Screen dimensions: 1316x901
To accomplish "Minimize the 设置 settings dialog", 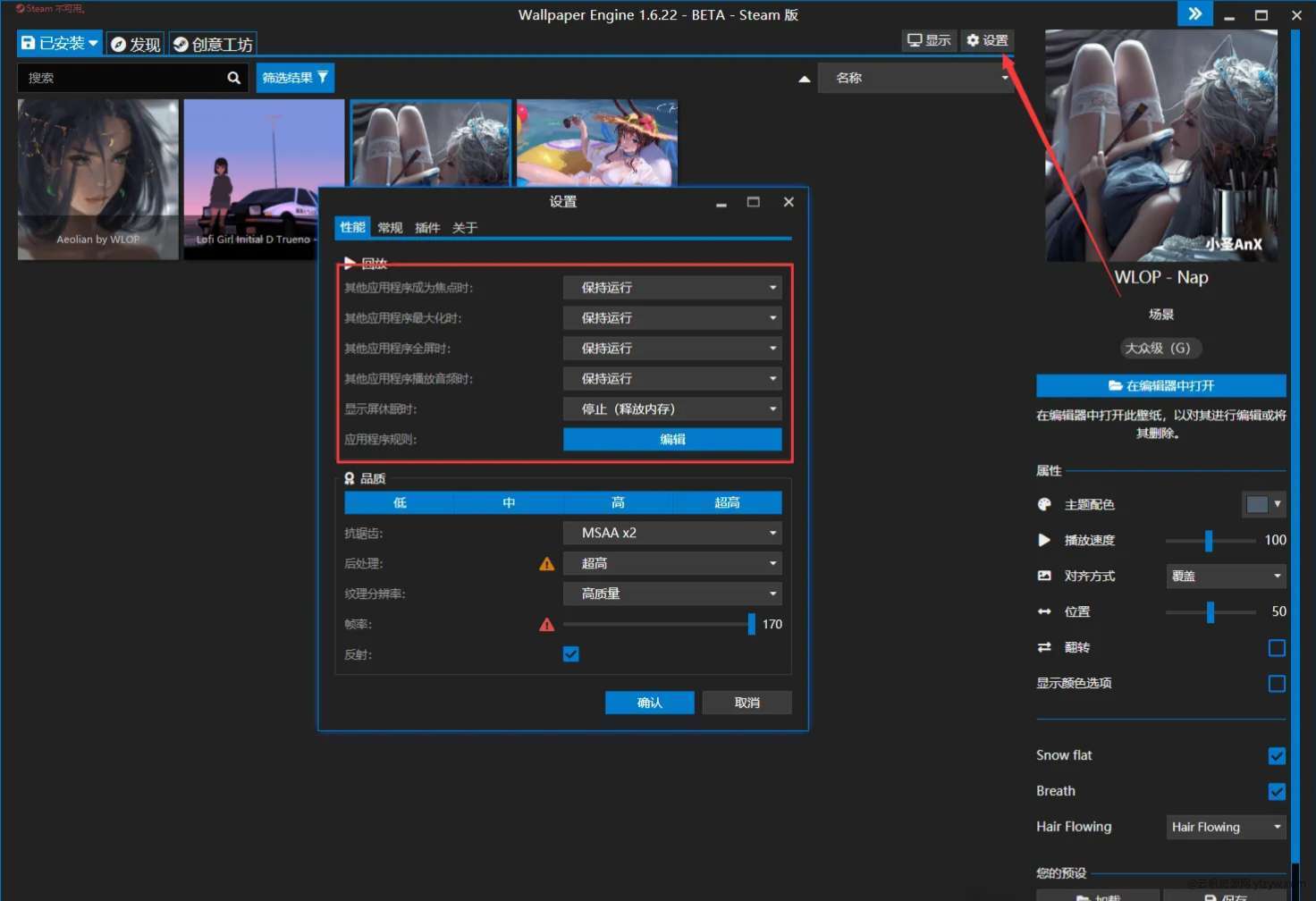I will pyautogui.click(x=721, y=204).
